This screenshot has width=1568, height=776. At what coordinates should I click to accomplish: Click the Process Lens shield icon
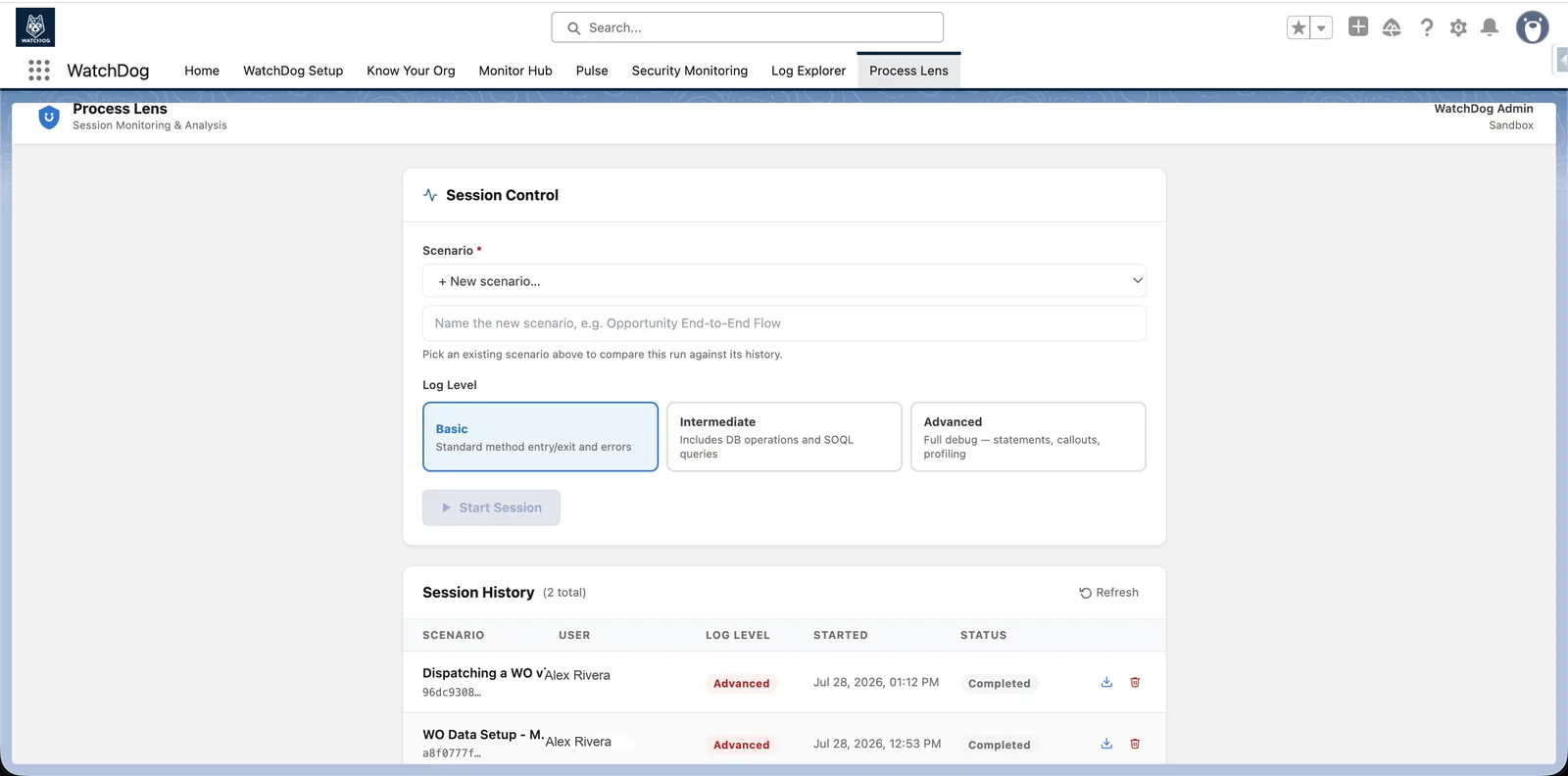tap(49, 118)
